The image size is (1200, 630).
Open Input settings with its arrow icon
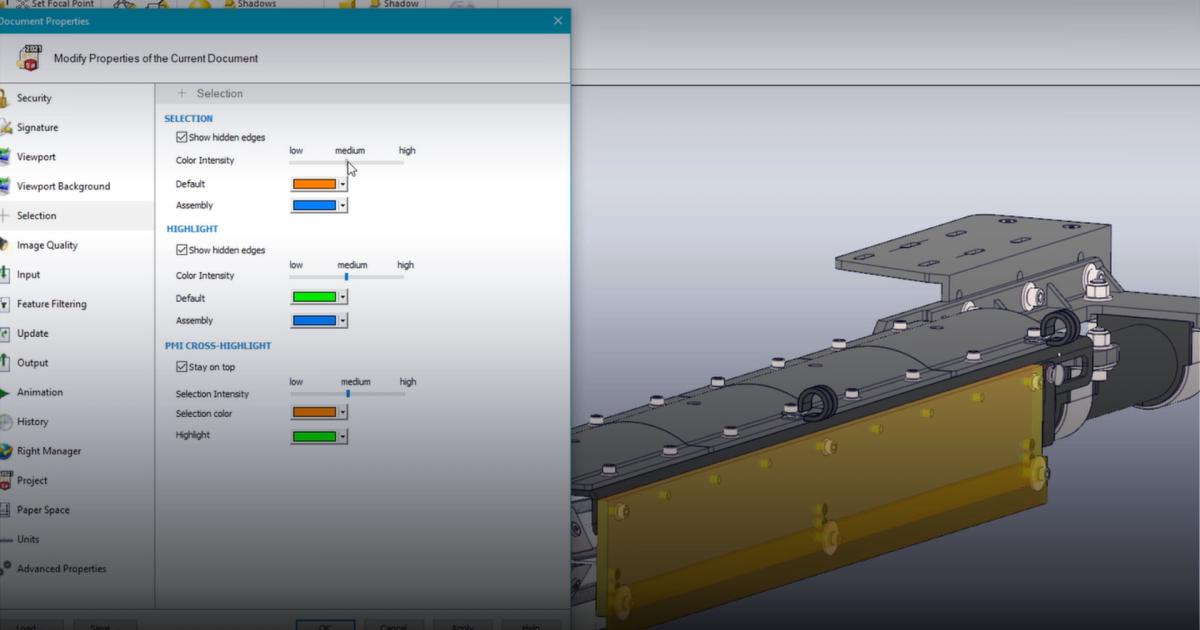click(x=4, y=274)
